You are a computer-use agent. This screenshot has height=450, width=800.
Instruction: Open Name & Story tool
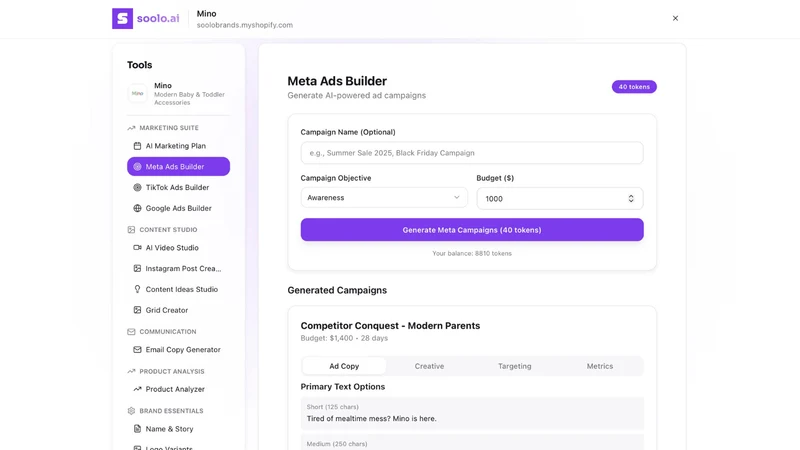tap(179, 429)
